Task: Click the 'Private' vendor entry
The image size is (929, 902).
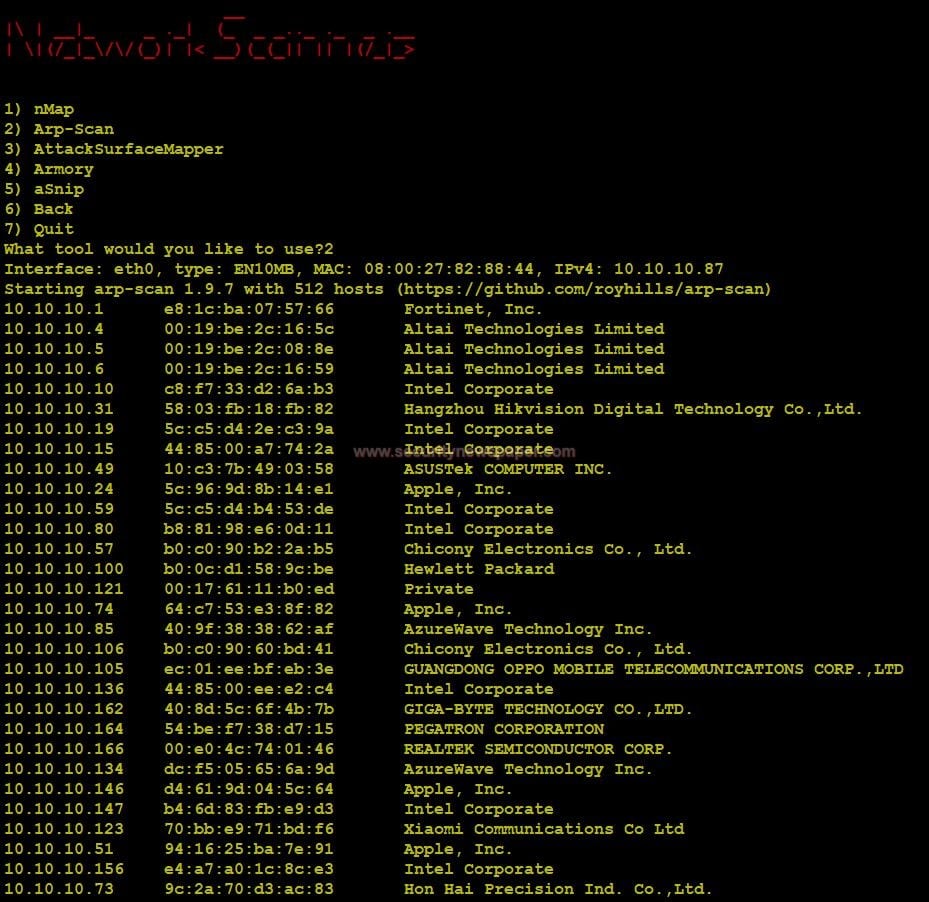Action: [438, 589]
